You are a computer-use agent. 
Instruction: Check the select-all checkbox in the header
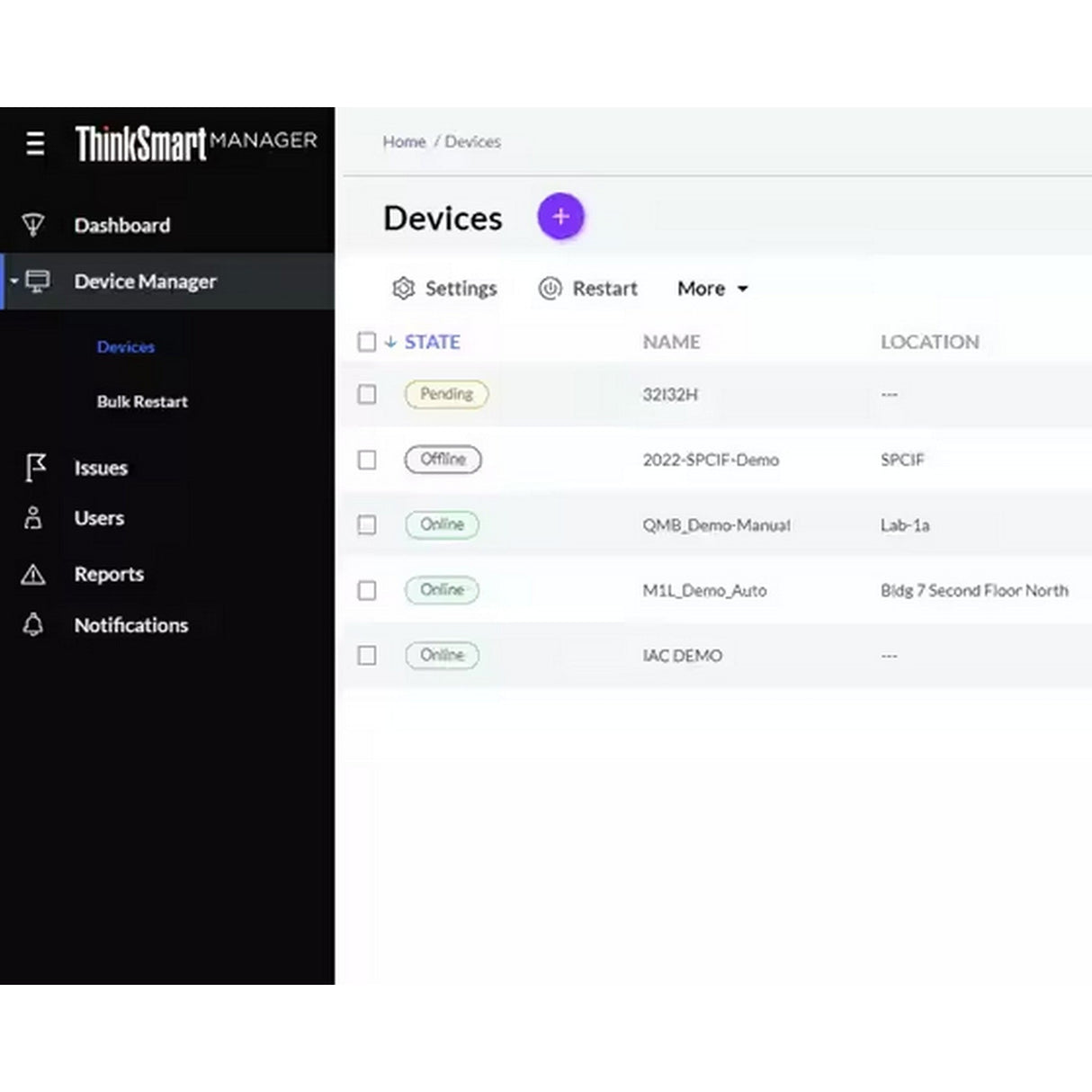click(367, 342)
